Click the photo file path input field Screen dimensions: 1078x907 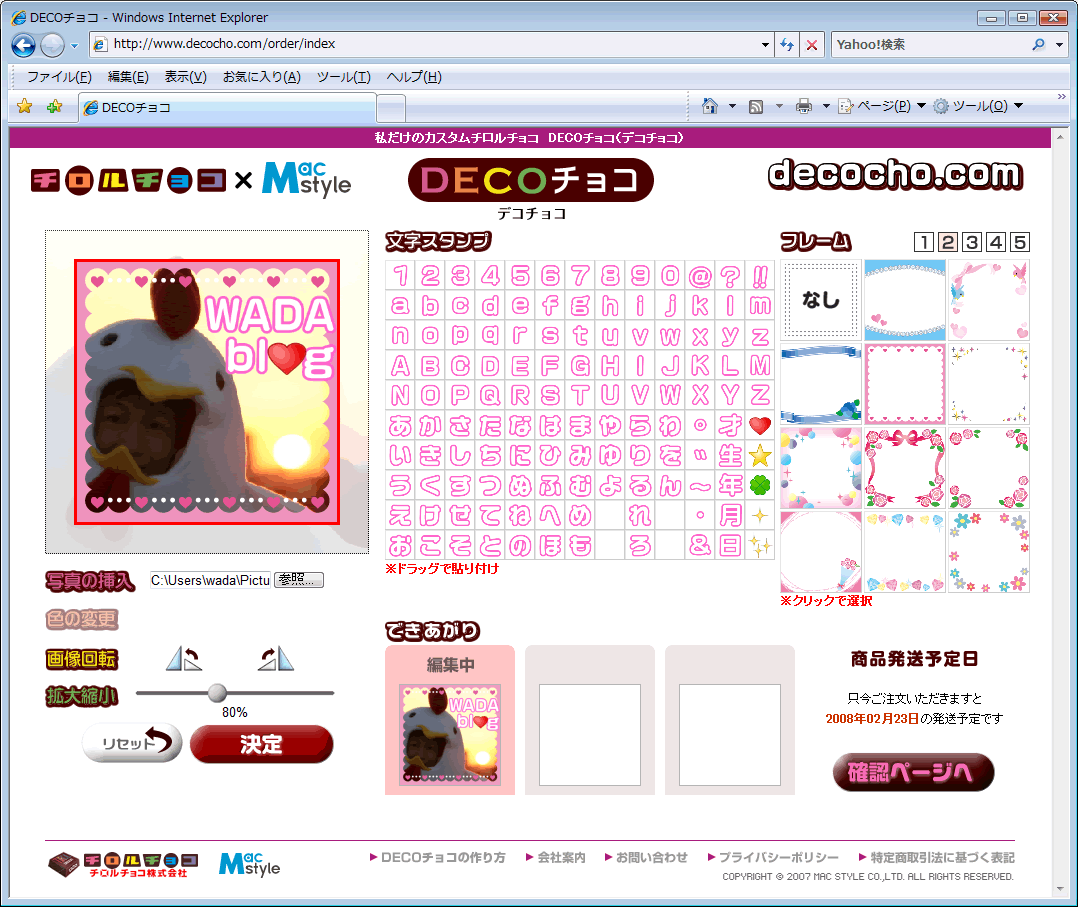[210, 580]
